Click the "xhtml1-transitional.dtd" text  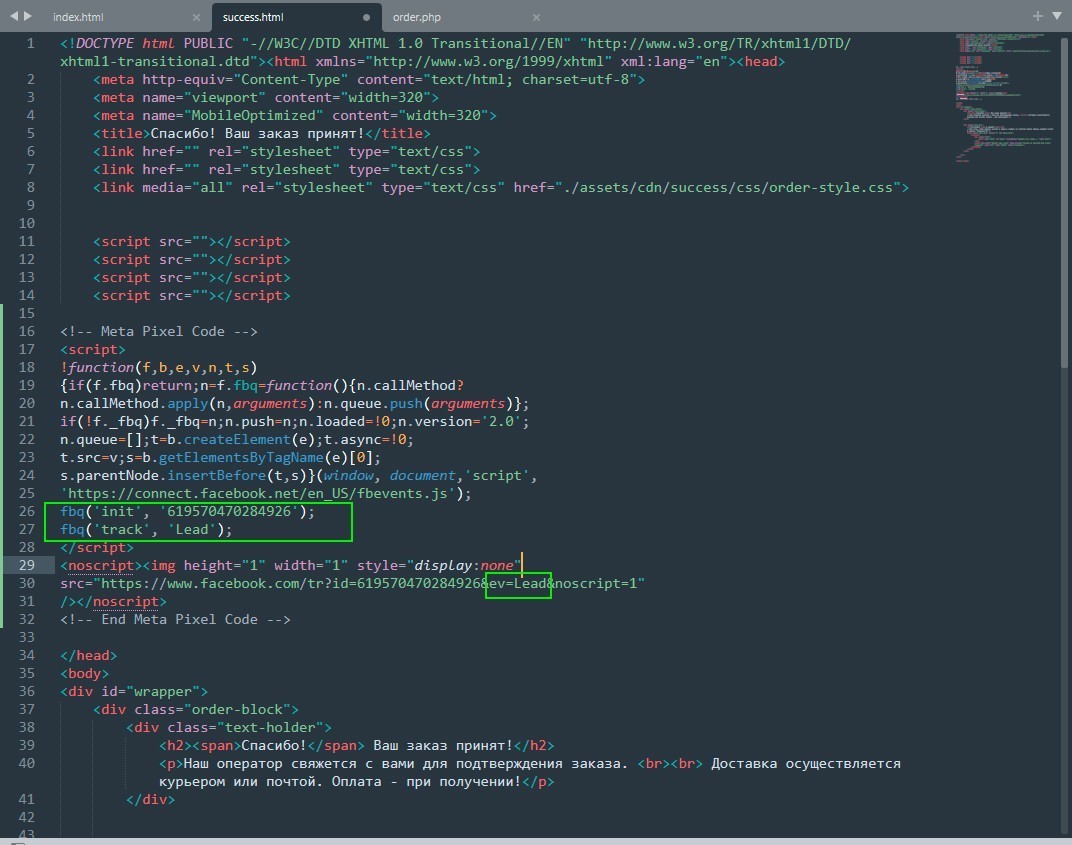click(155, 62)
